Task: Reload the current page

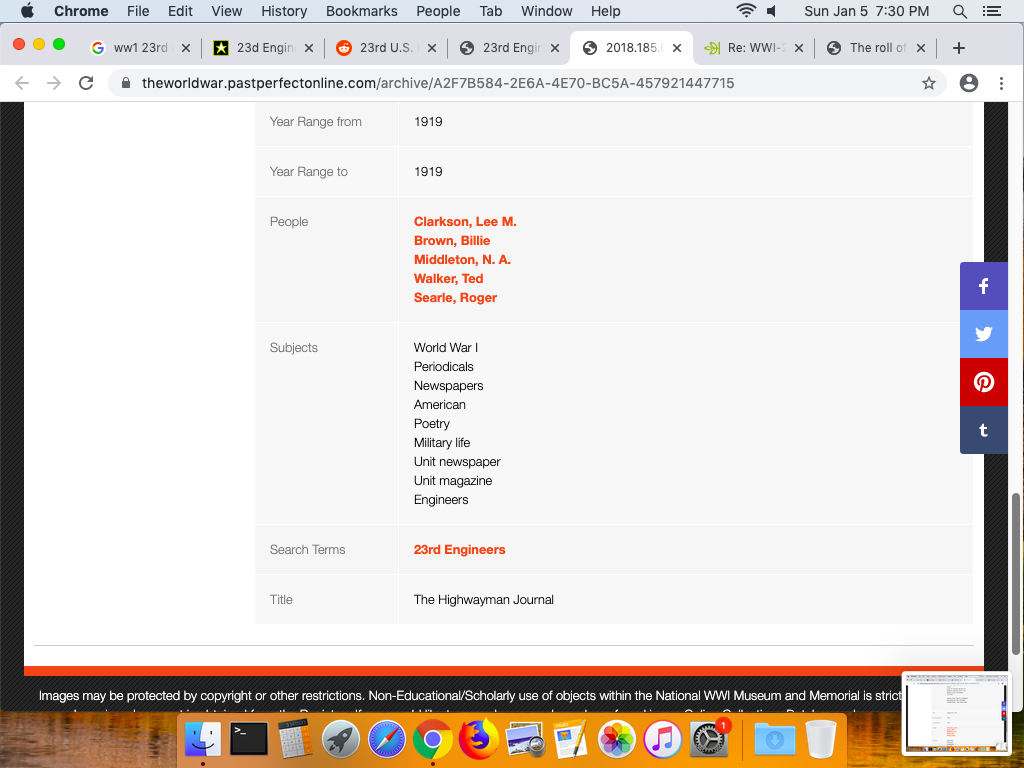Action: [86, 83]
